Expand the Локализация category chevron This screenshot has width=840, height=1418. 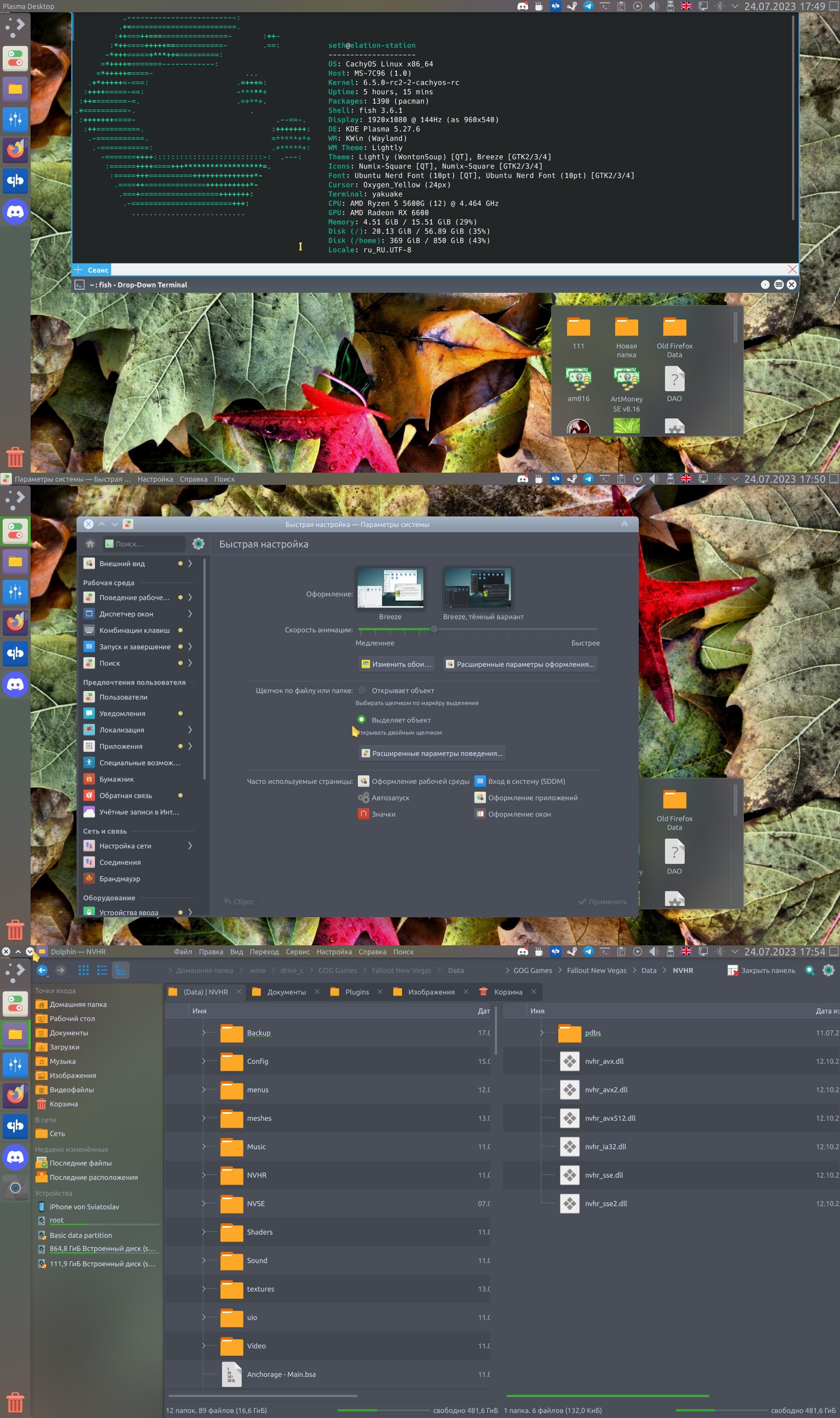pos(190,730)
